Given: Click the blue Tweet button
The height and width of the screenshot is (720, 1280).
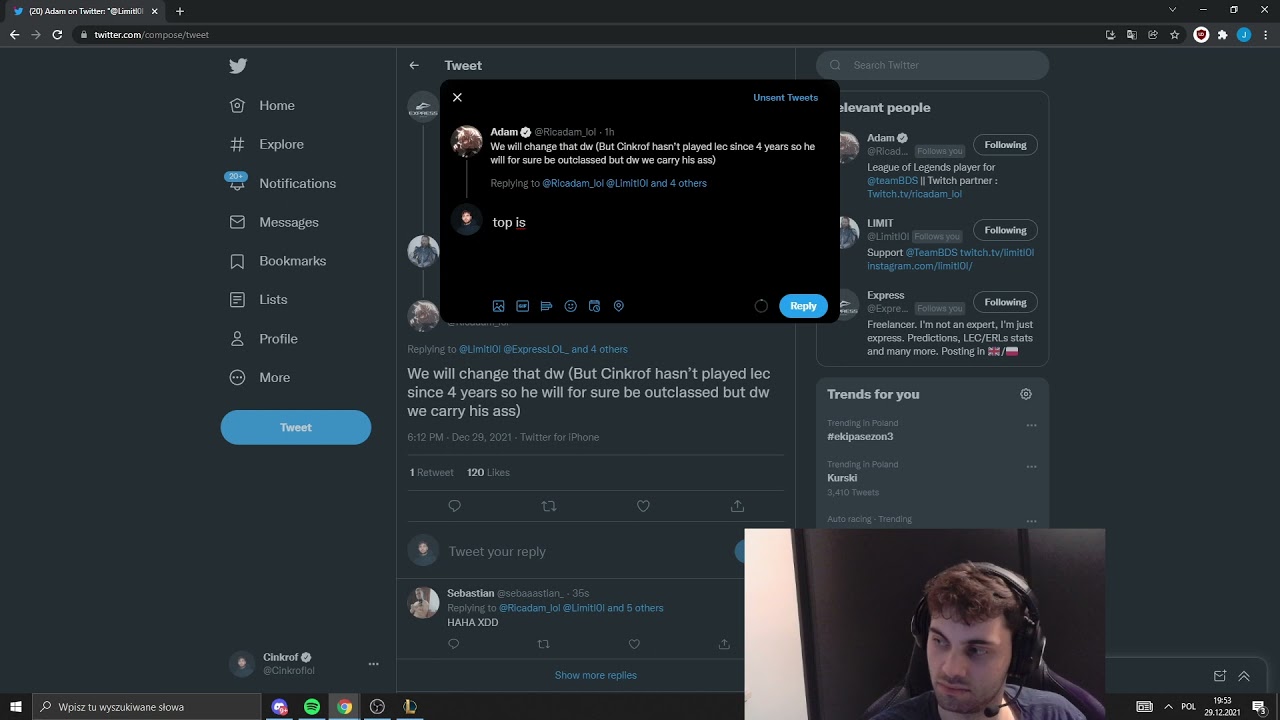Looking at the screenshot, I should tap(296, 427).
